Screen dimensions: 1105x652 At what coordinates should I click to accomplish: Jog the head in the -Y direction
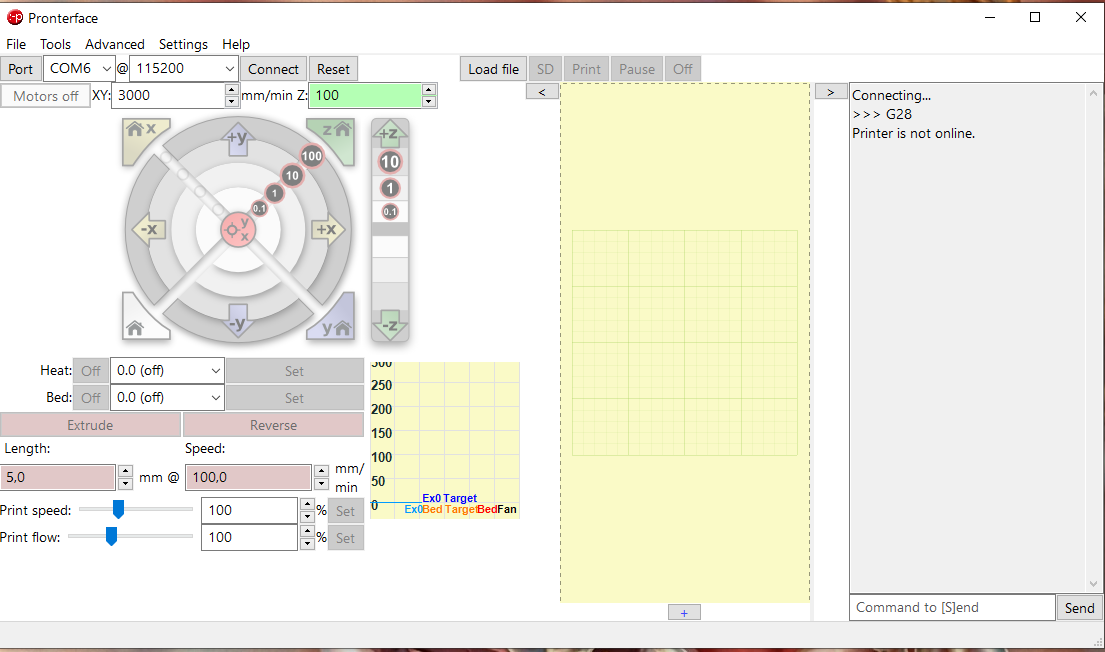tap(237, 321)
